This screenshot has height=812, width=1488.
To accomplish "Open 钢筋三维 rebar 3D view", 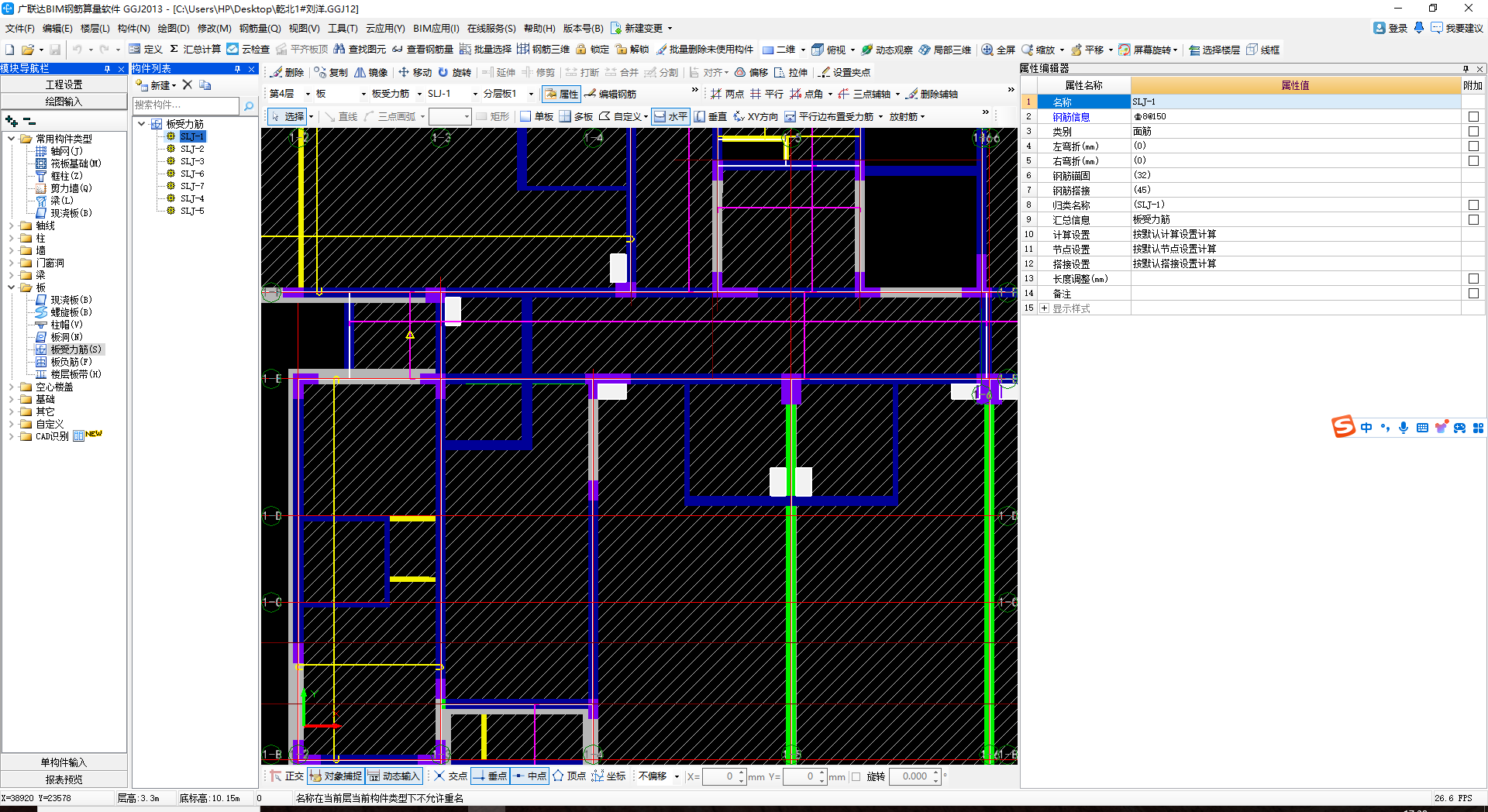I will click(x=543, y=50).
